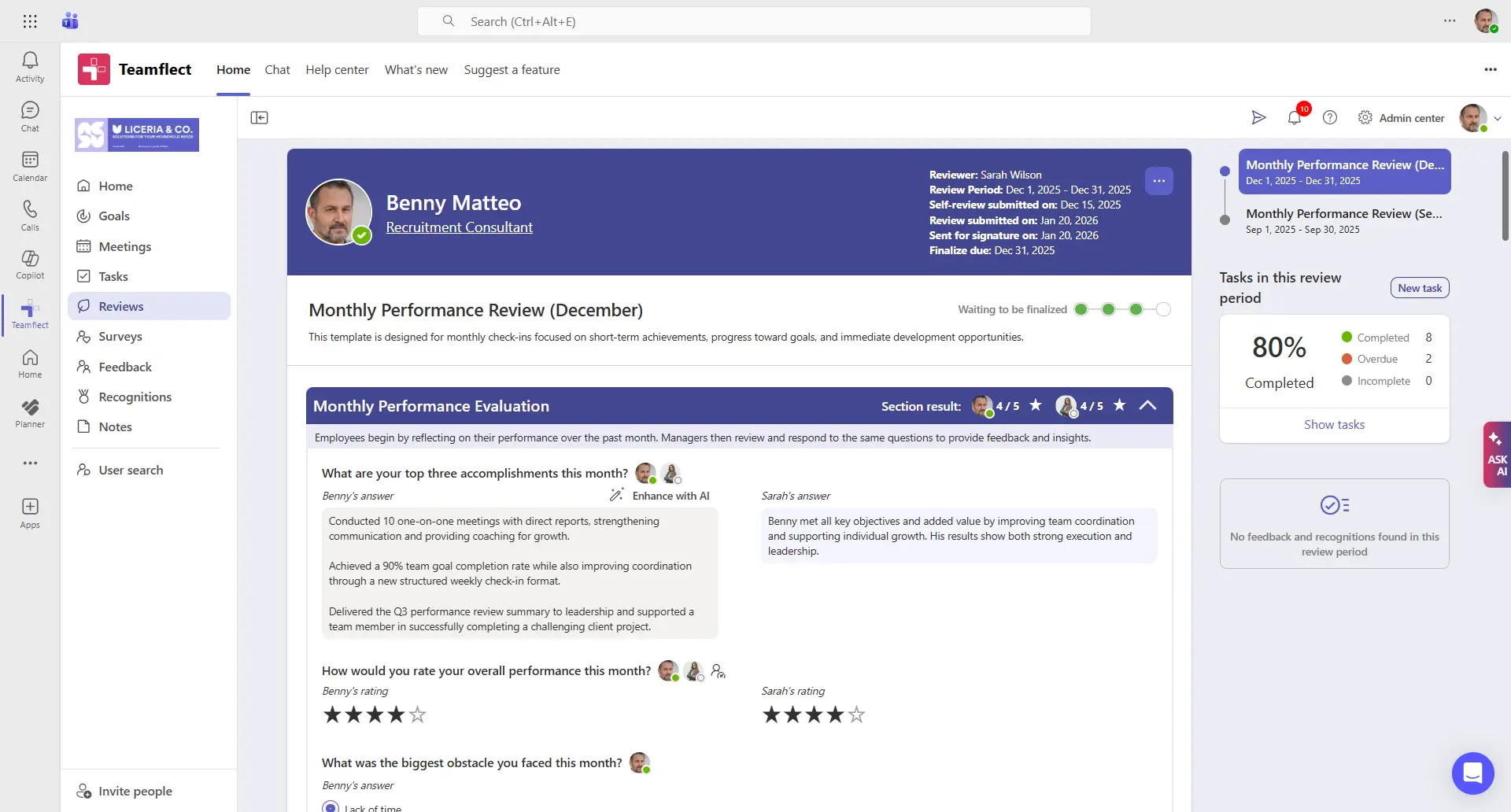This screenshot has width=1511, height=812.
Task: Open Chat in the Teams rail
Action: tap(30, 116)
